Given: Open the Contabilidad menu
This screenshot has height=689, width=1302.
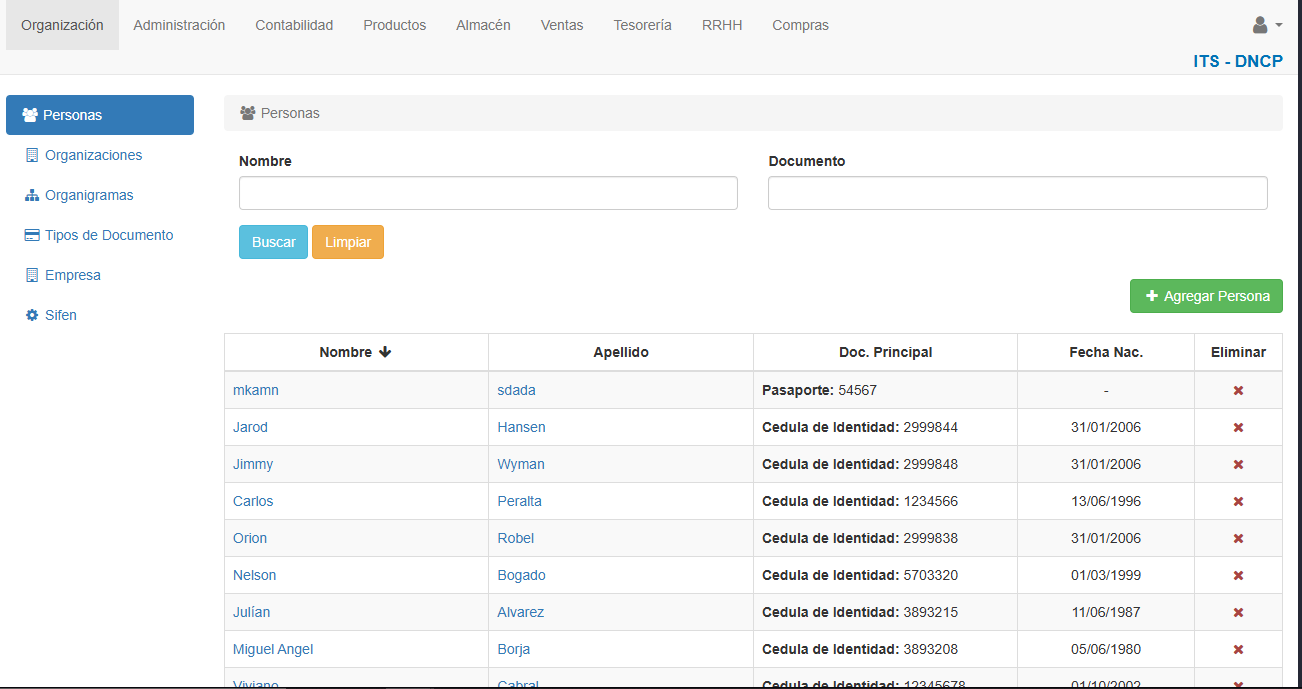Looking at the screenshot, I should pyautogui.click(x=294, y=25).
